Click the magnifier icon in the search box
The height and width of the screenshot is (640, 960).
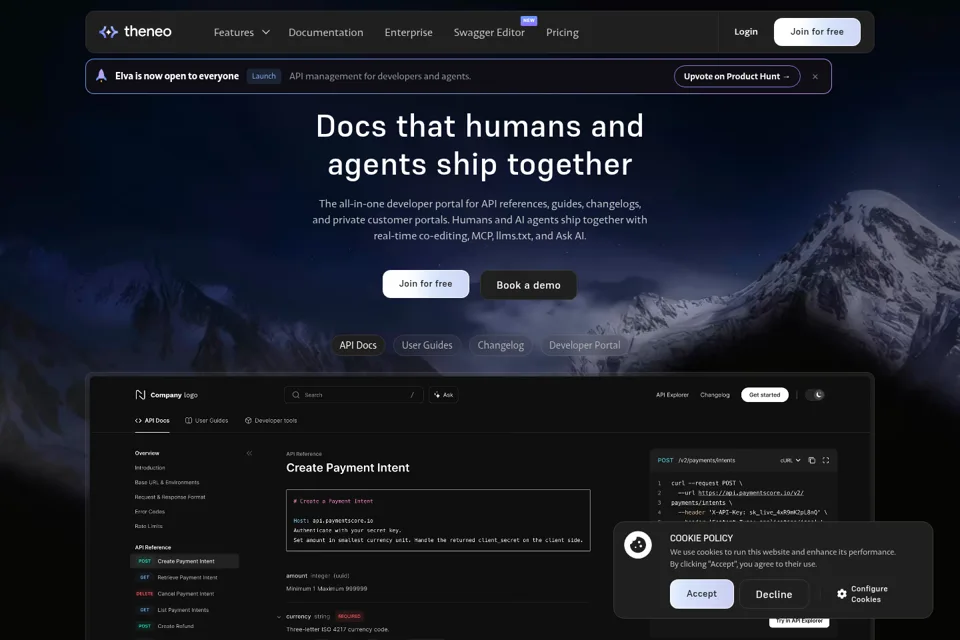pos(296,395)
